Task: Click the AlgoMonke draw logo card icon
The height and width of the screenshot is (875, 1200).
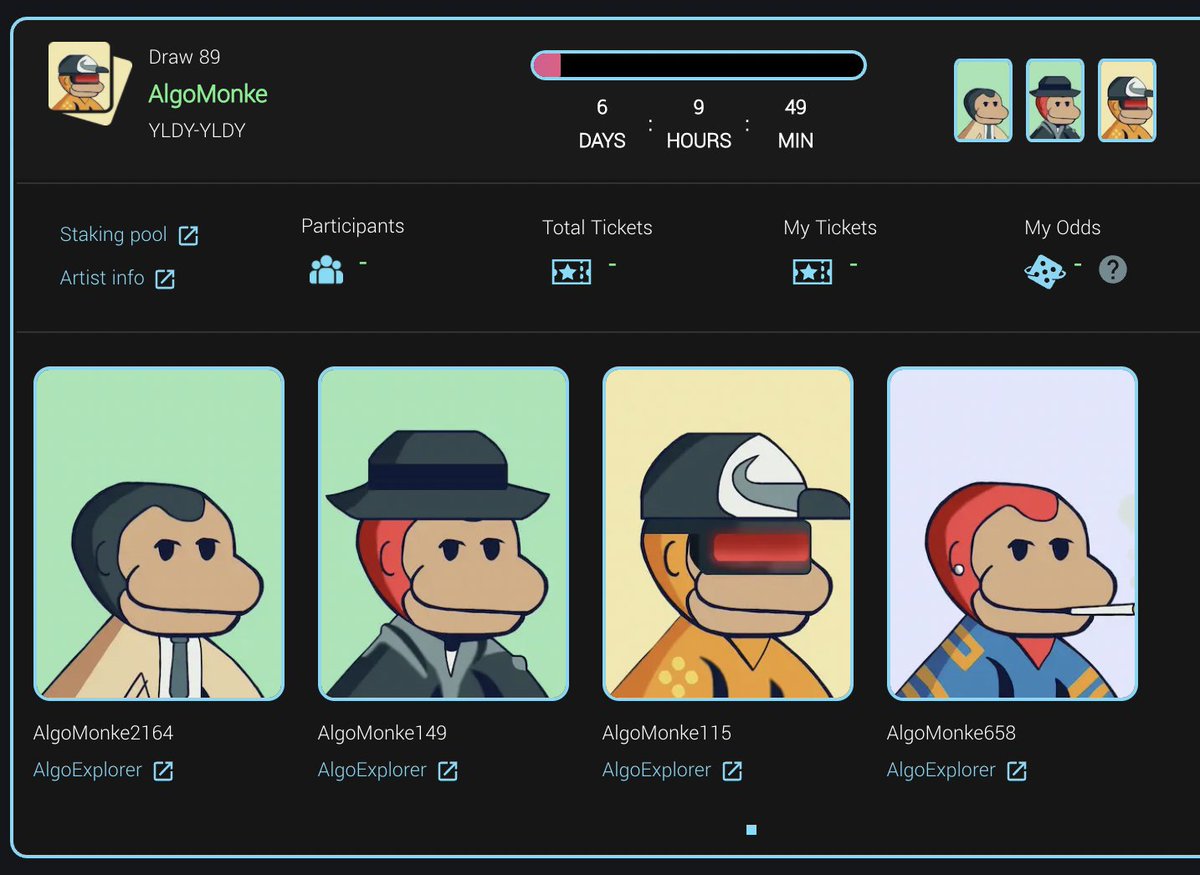Action: coord(90,83)
